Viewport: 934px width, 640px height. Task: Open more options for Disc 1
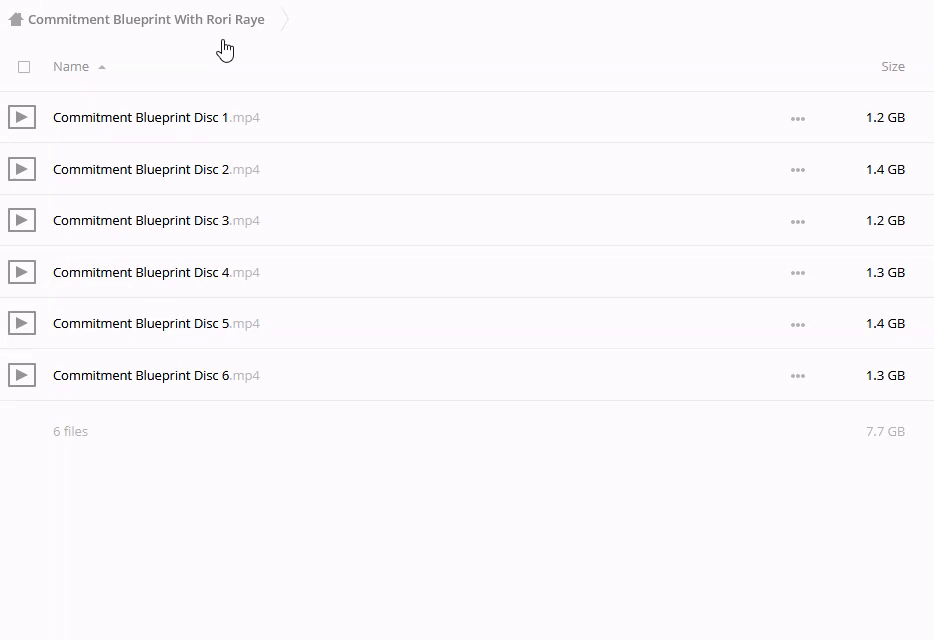pyautogui.click(x=797, y=118)
